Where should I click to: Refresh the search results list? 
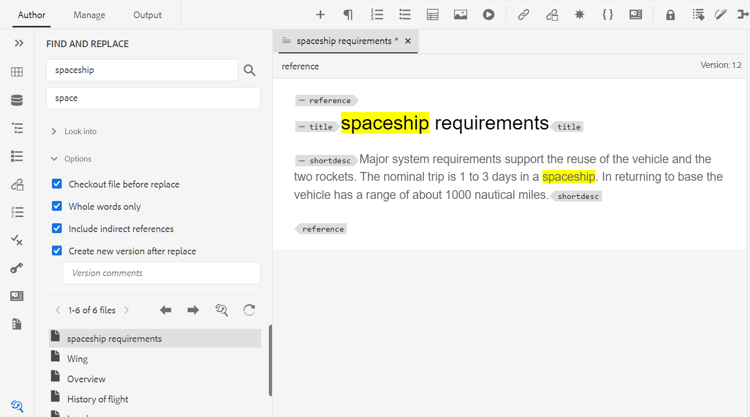point(249,310)
